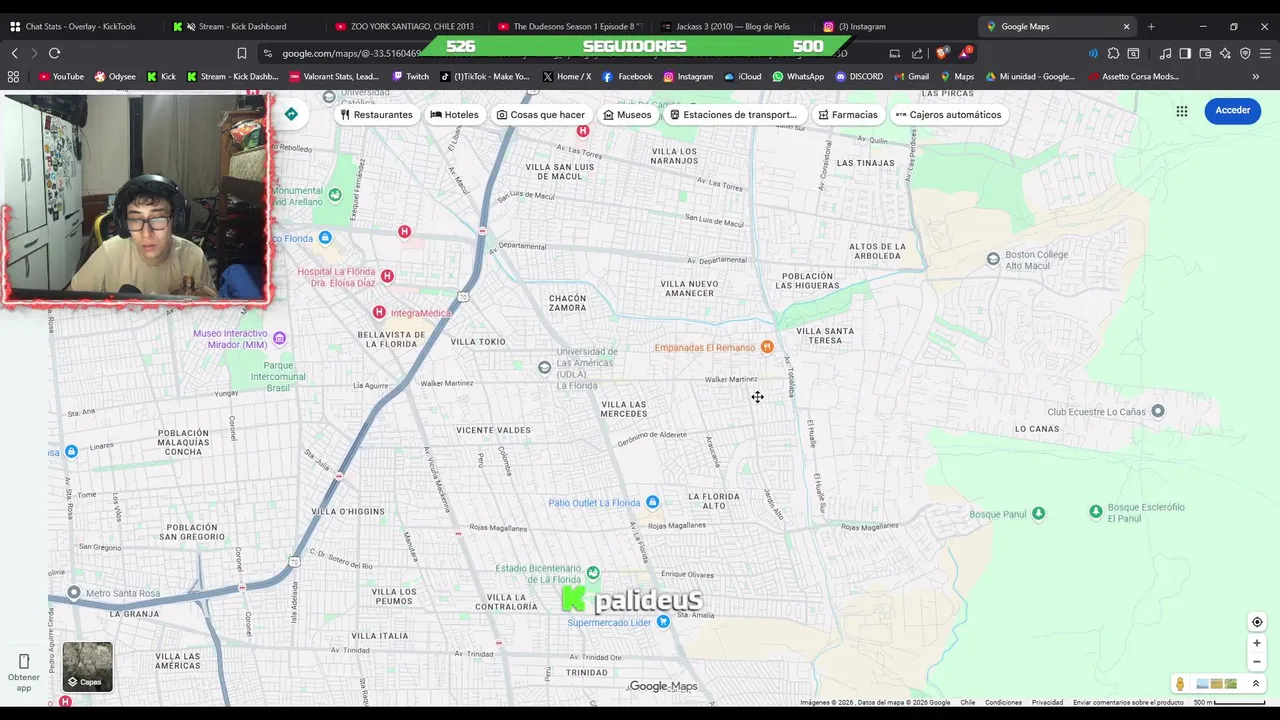1280x720 pixels.
Task: Filter map by Restaurantes
Action: 376,114
